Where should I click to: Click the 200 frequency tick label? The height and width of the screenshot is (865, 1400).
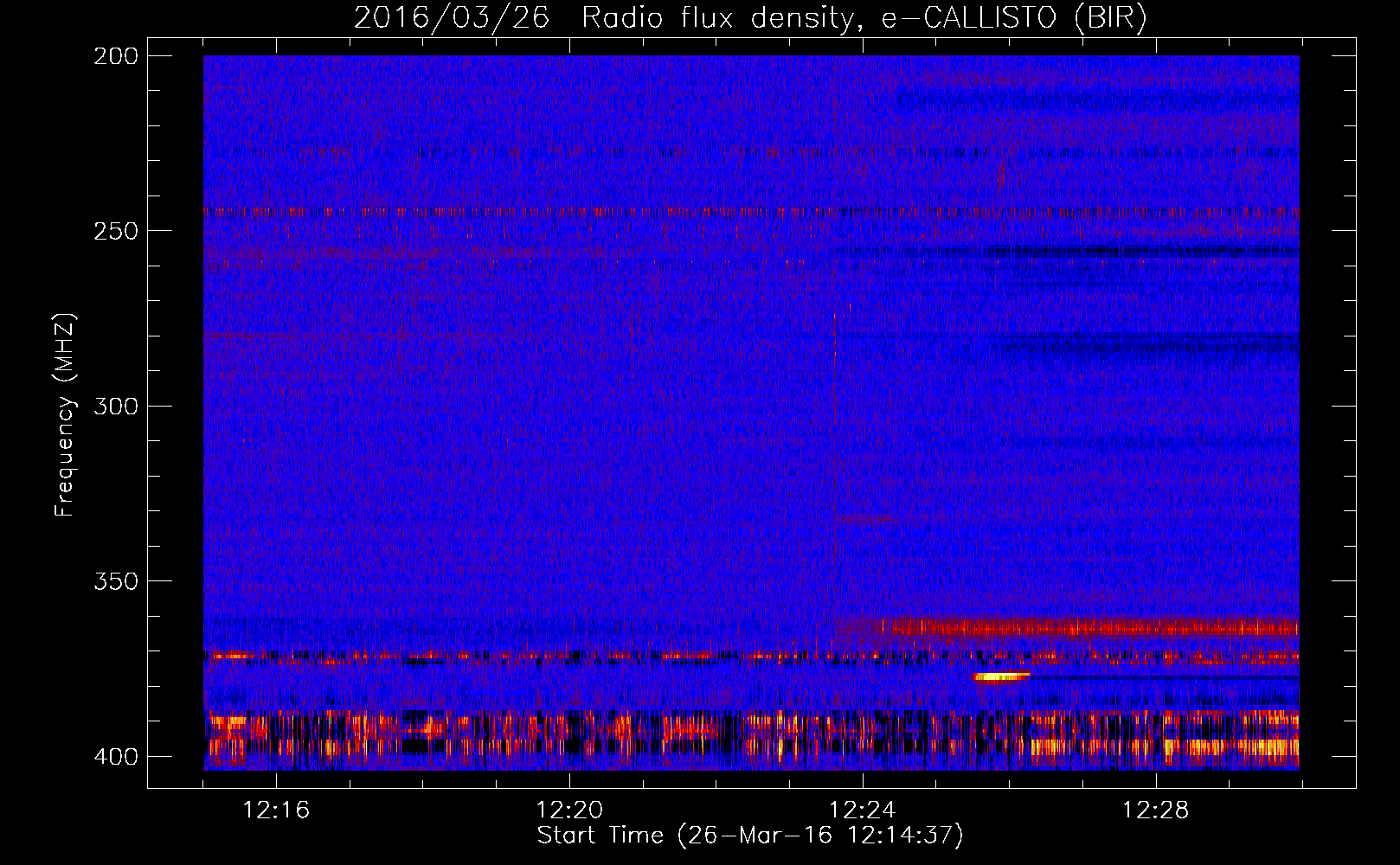click(x=115, y=56)
